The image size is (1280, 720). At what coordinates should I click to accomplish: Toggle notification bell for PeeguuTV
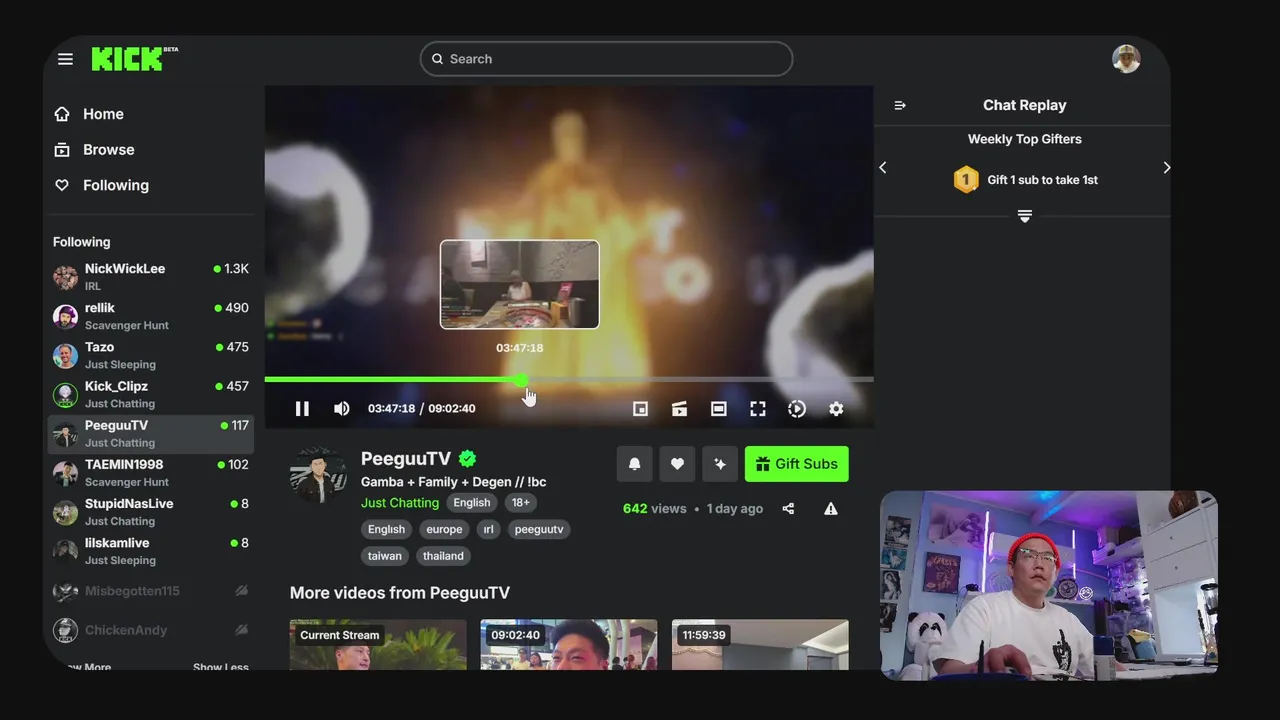634,464
